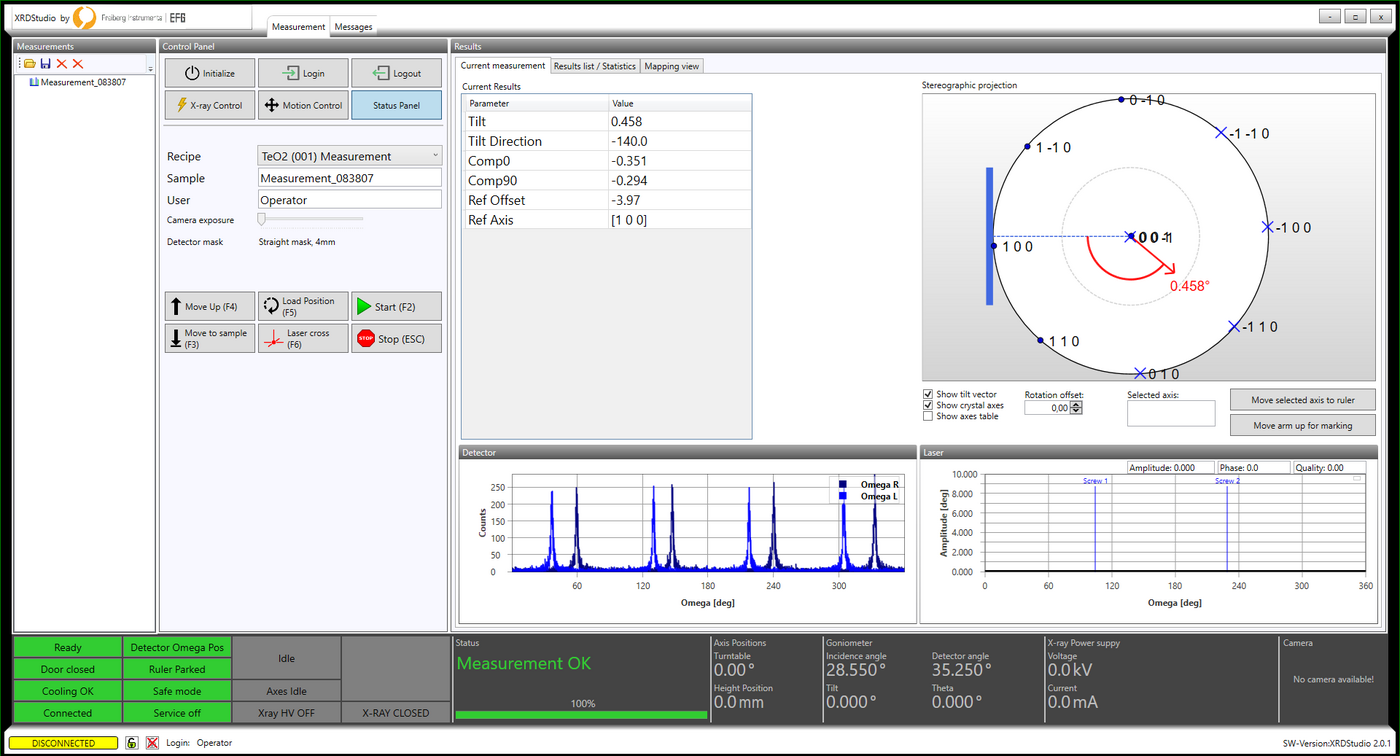Click the blue floppy disk save icon

pyautogui.click(x=46, y=63)
